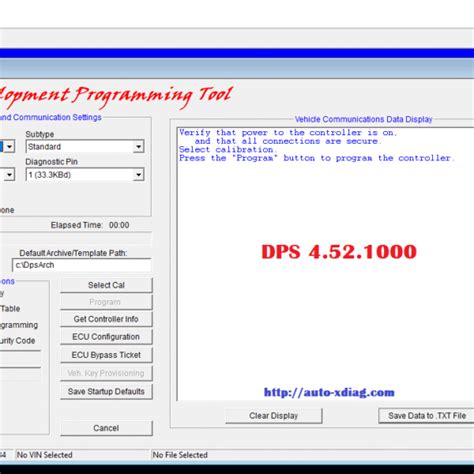Click the "Verify that power to the controller" line
The width and height of the screenshot is (474, 474).
[288, 133]
